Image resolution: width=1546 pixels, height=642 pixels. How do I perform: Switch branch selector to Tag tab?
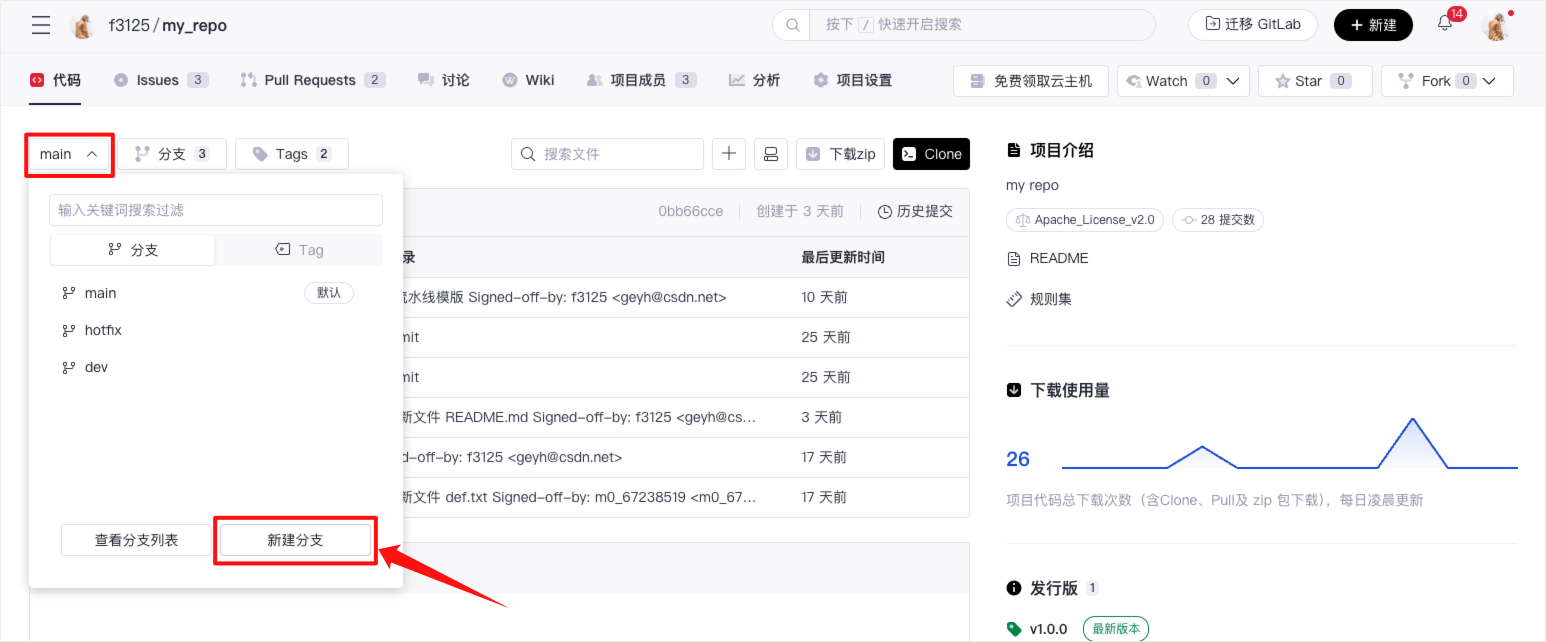coord(299,250)
